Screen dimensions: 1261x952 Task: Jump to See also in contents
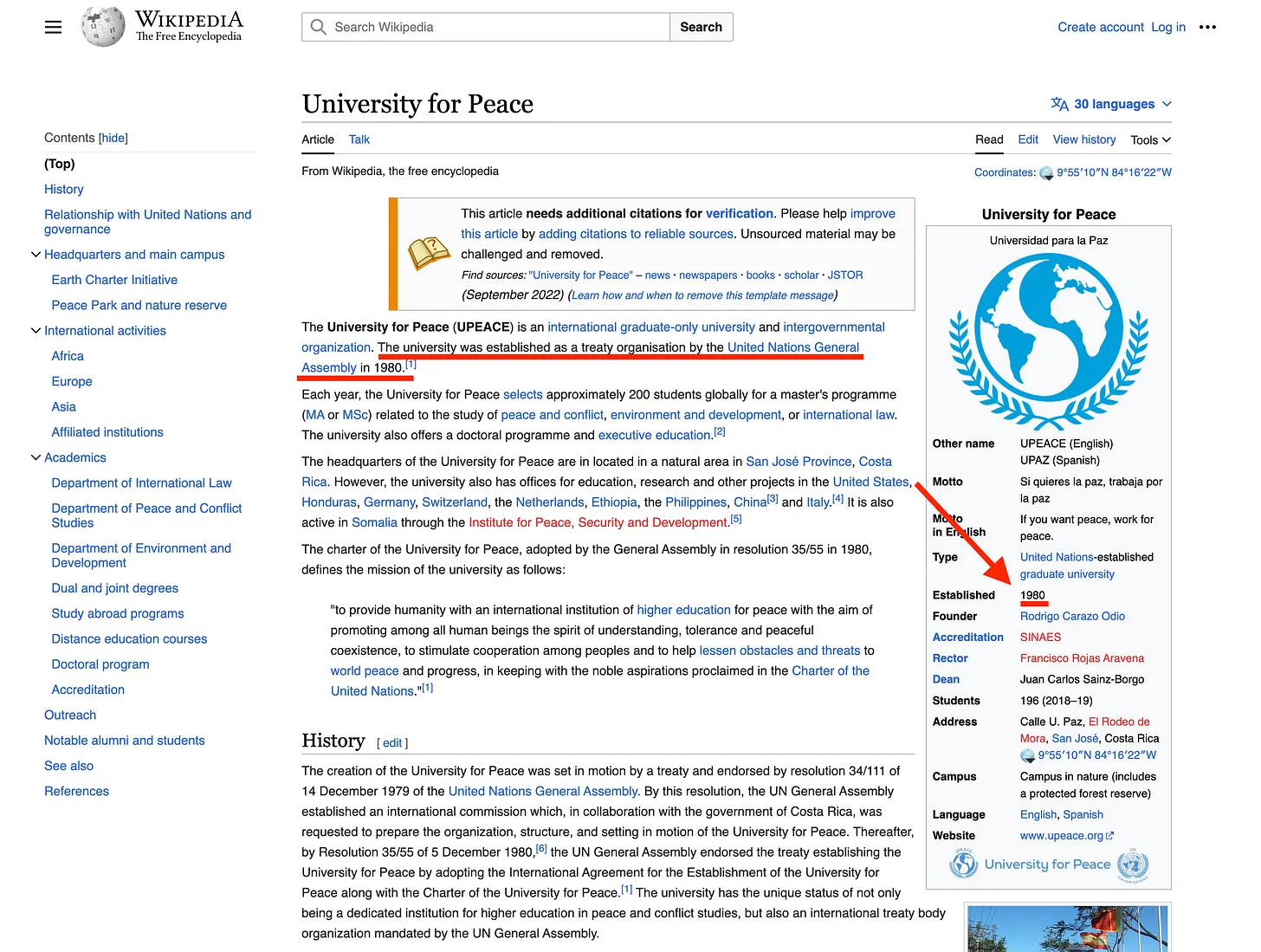(x=68, y=766)
